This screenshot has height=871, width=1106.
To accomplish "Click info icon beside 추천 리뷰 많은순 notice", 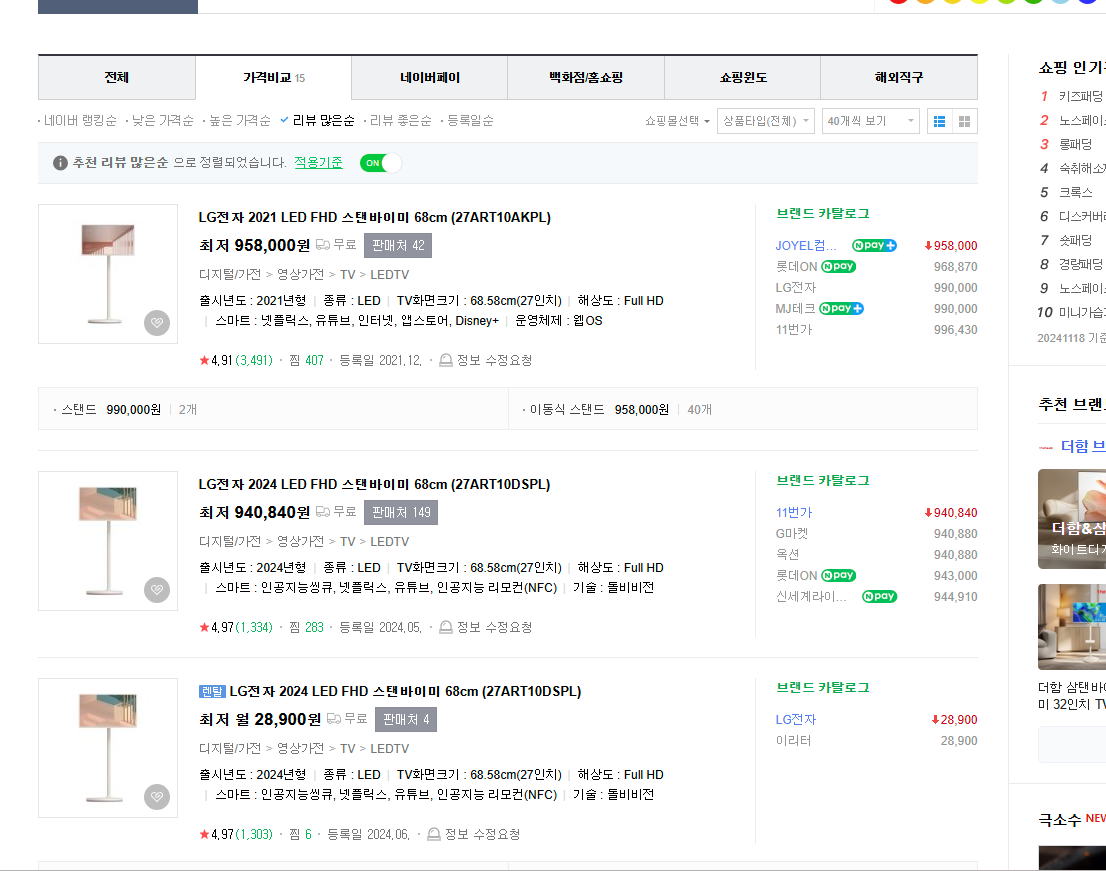I will [x=61, y=163].
